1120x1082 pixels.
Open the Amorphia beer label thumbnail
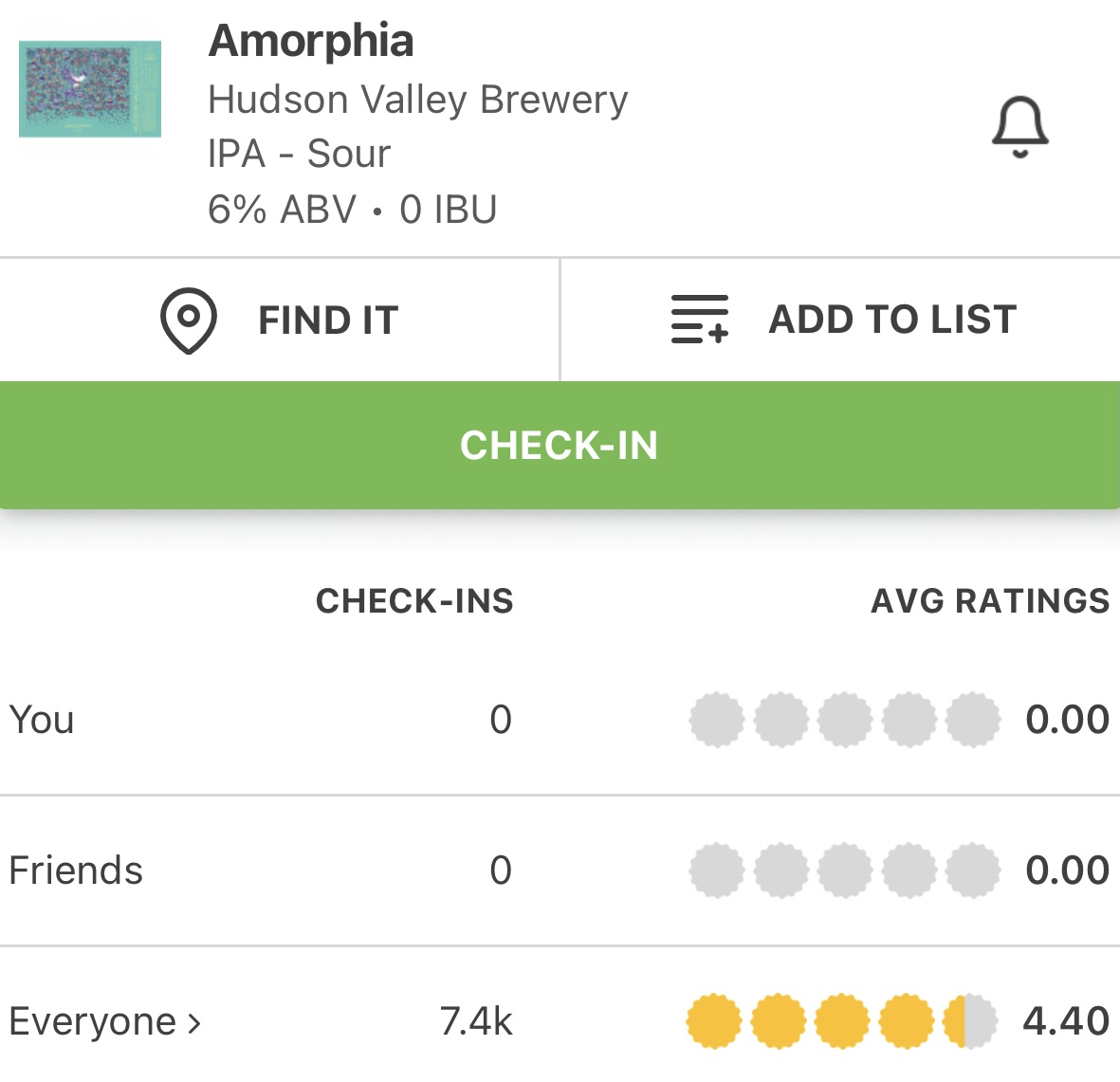90,89
